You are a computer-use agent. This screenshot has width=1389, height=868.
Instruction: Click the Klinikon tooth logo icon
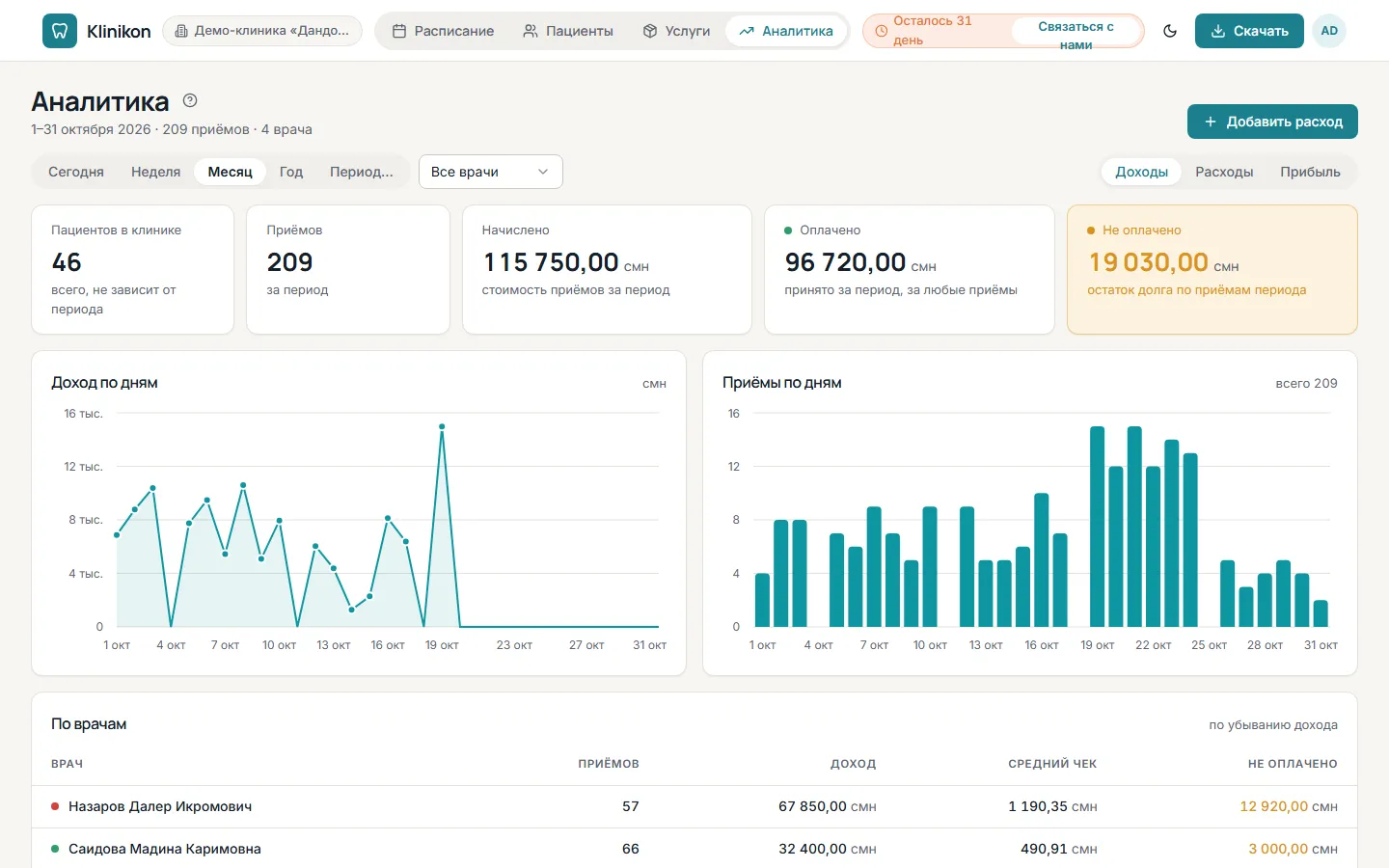(x=60, y=31)
